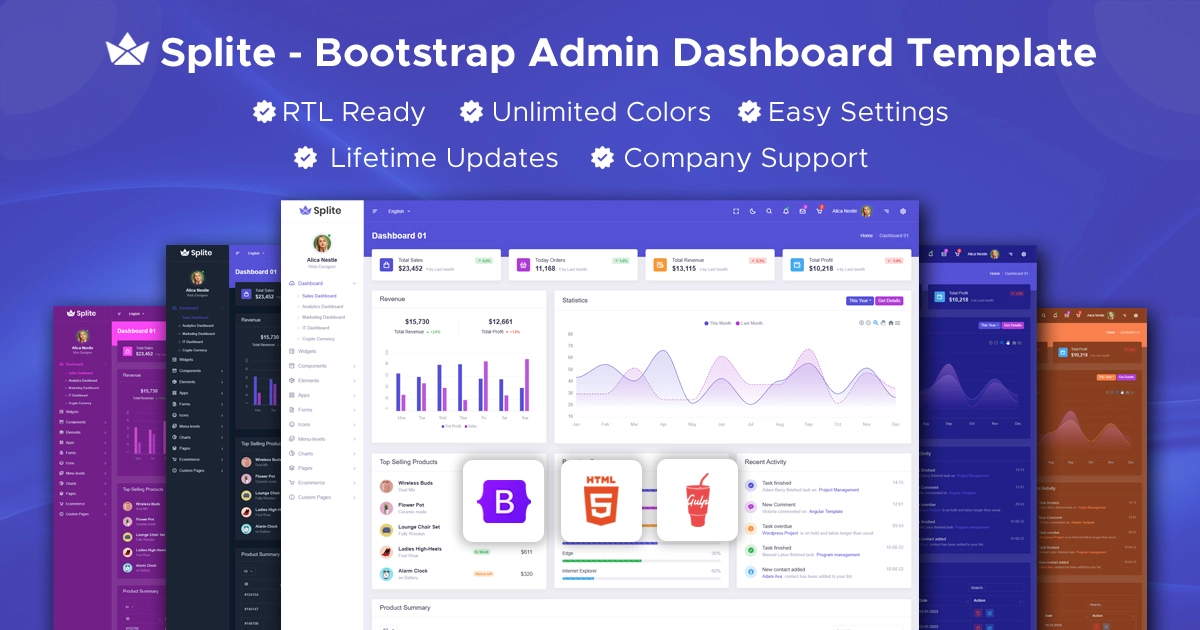Open mail envelope icon in white dashboard header
Image resolution: width=1200 pixels, height=630 pixels.
[x=802, y=211]
